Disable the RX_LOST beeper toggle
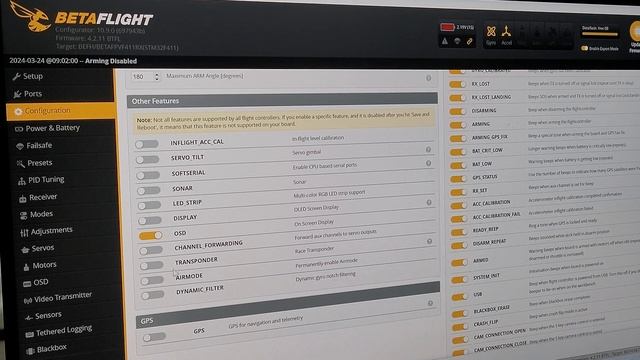 click(x=458, y=84)
